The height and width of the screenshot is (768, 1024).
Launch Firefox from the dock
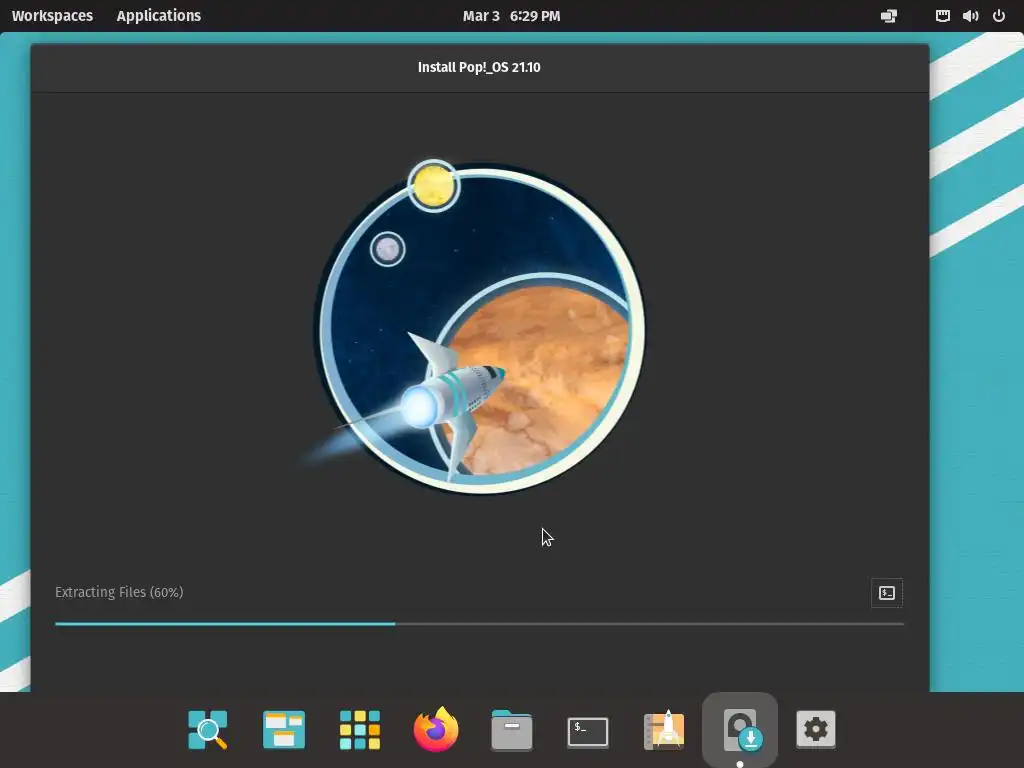coord(436,729)
